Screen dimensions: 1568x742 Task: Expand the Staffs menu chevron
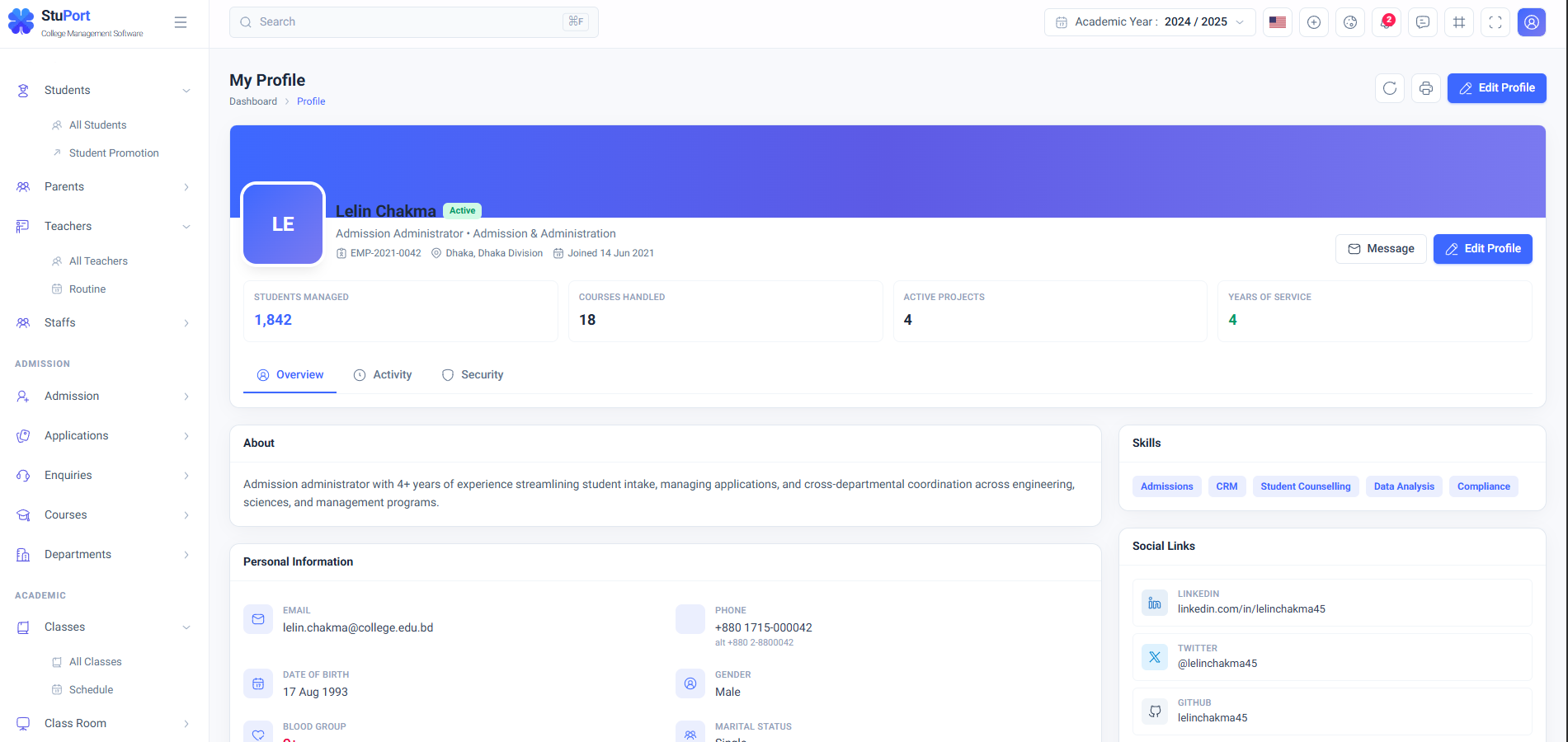(186, 323)
